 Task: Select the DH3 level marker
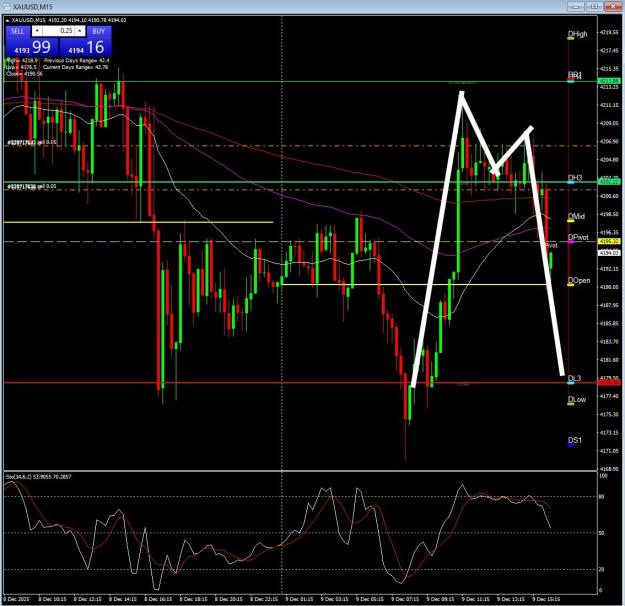pos(575,178)
